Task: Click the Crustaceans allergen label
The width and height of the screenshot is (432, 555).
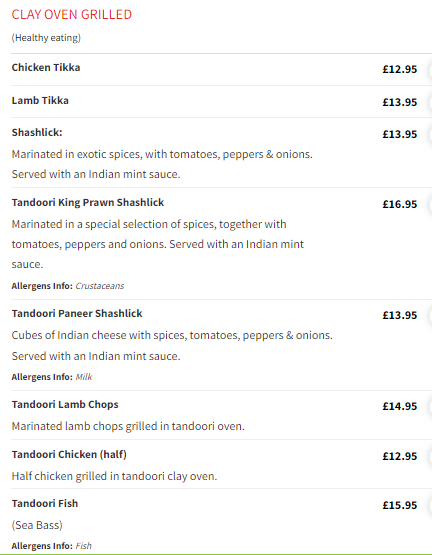Action: [100, 286]
